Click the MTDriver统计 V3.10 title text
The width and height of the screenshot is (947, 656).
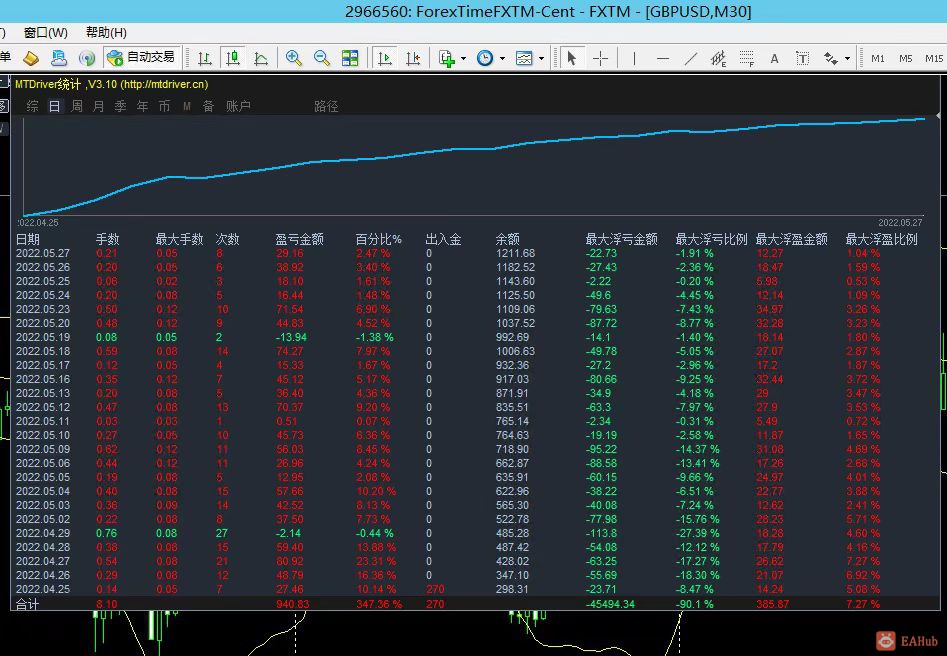click(112, 84)
